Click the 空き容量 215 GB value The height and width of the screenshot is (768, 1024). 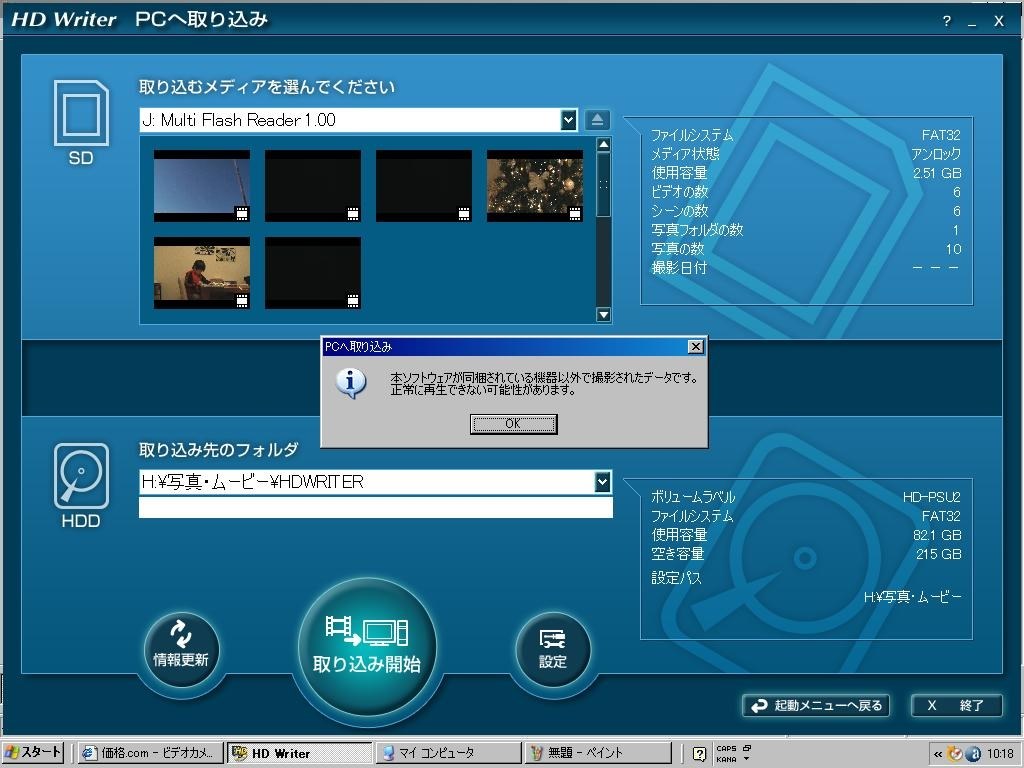pyautogui.click(x=938, y=554)
